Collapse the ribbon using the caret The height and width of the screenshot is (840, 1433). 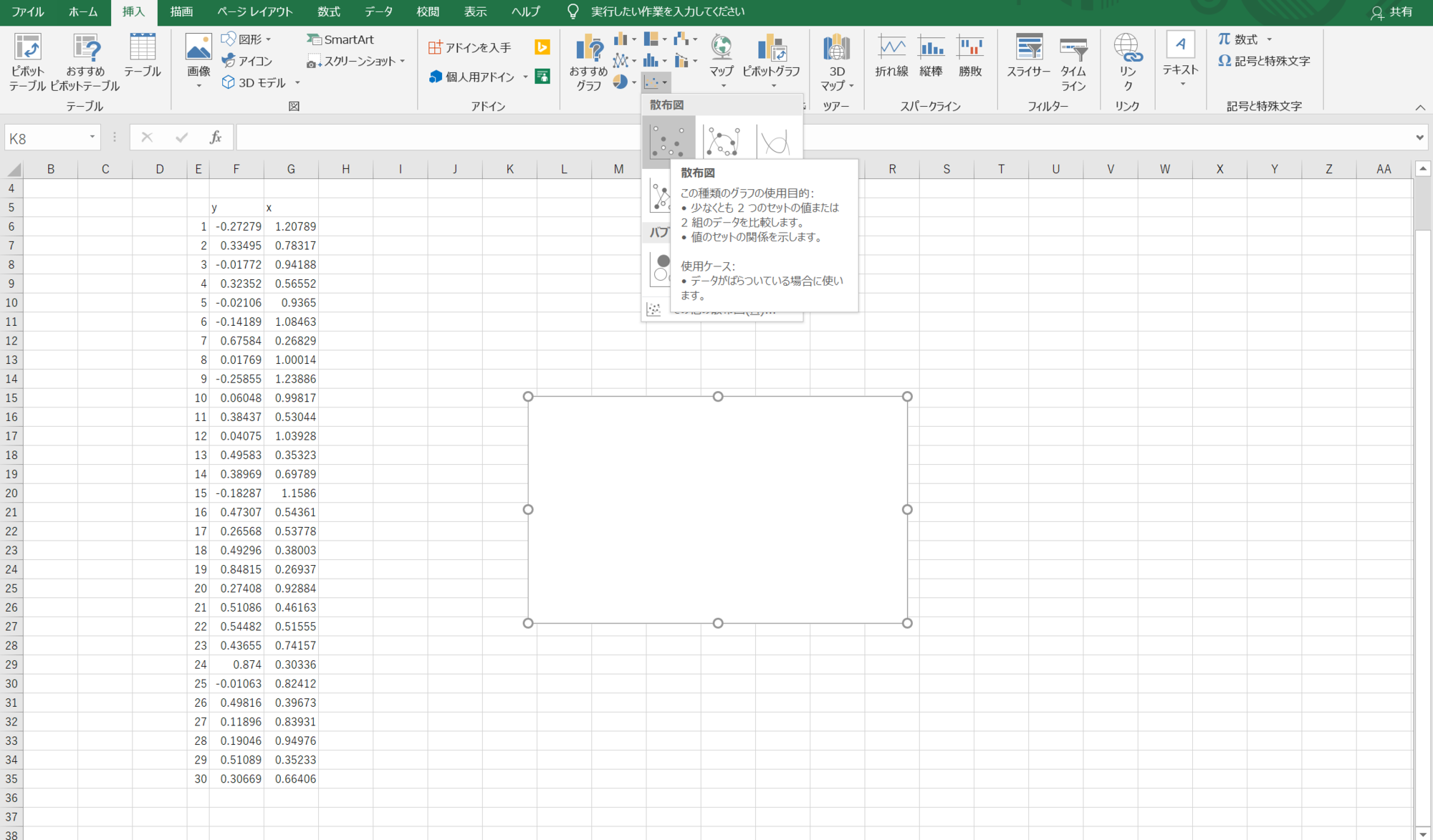pos(1420,107)
